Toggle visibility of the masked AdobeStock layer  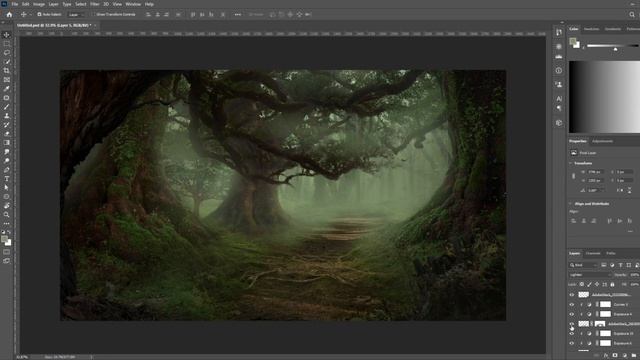pos(571,324)
